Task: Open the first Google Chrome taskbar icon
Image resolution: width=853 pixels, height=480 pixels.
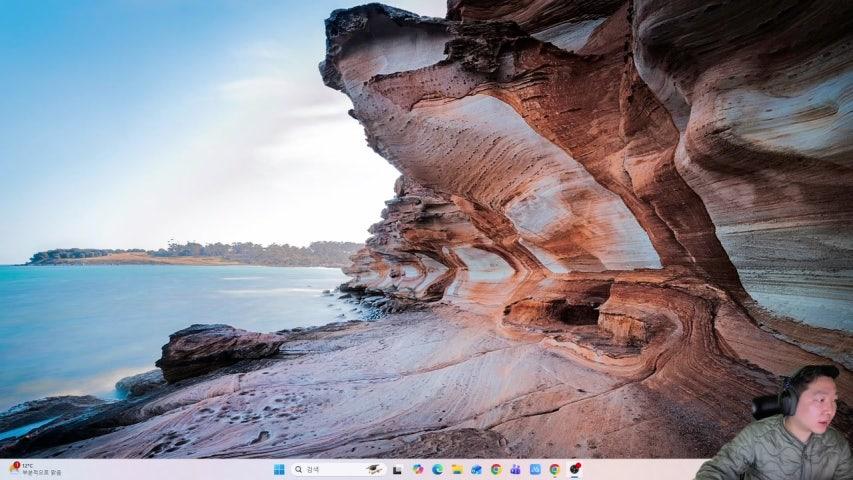Action: [496, 469]
